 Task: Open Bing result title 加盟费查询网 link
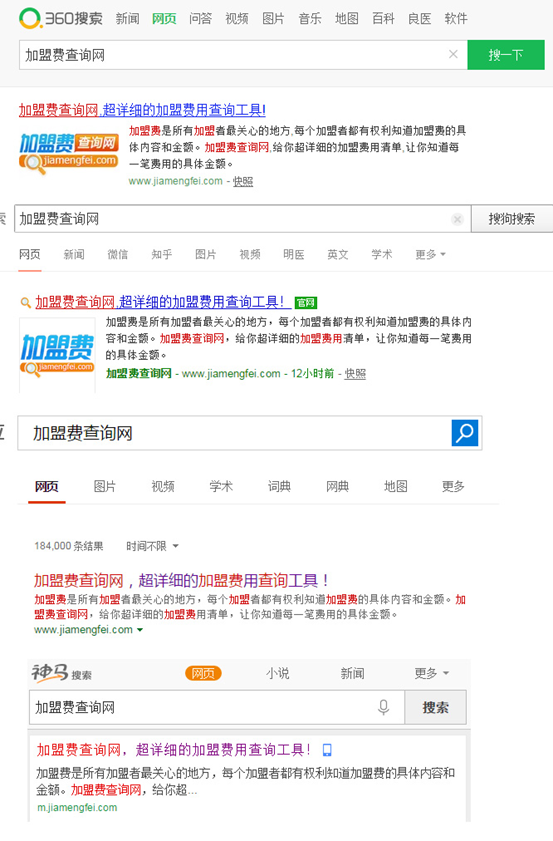click(181, 580)
